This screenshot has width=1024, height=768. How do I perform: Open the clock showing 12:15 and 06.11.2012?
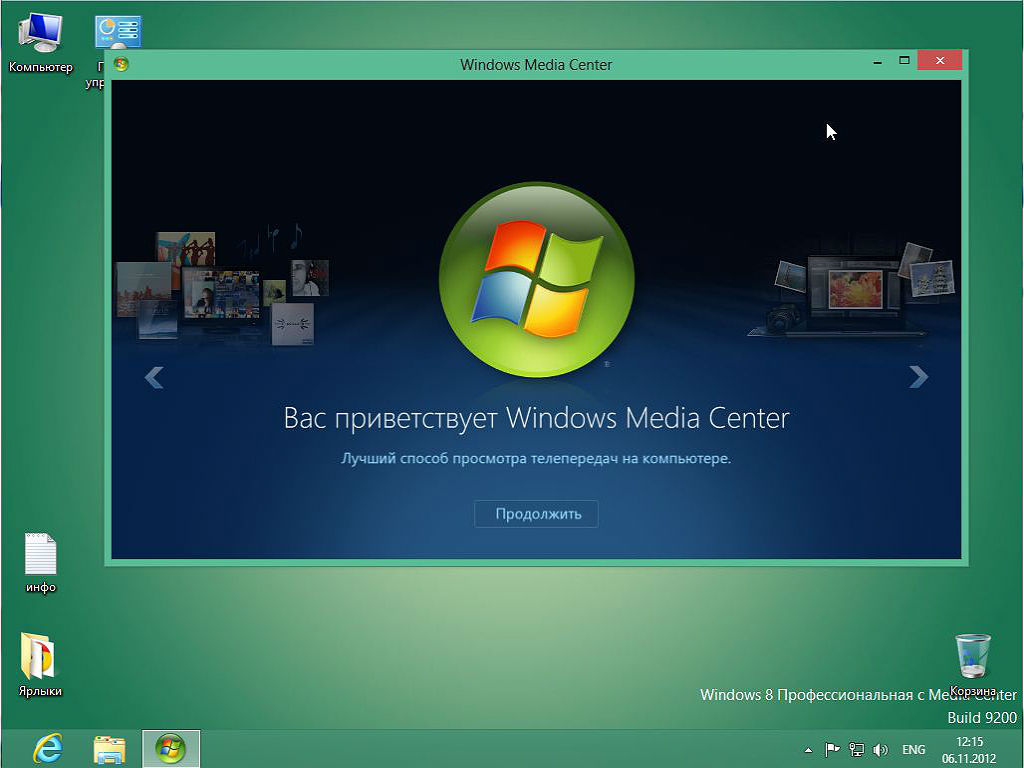click(969, 750)
